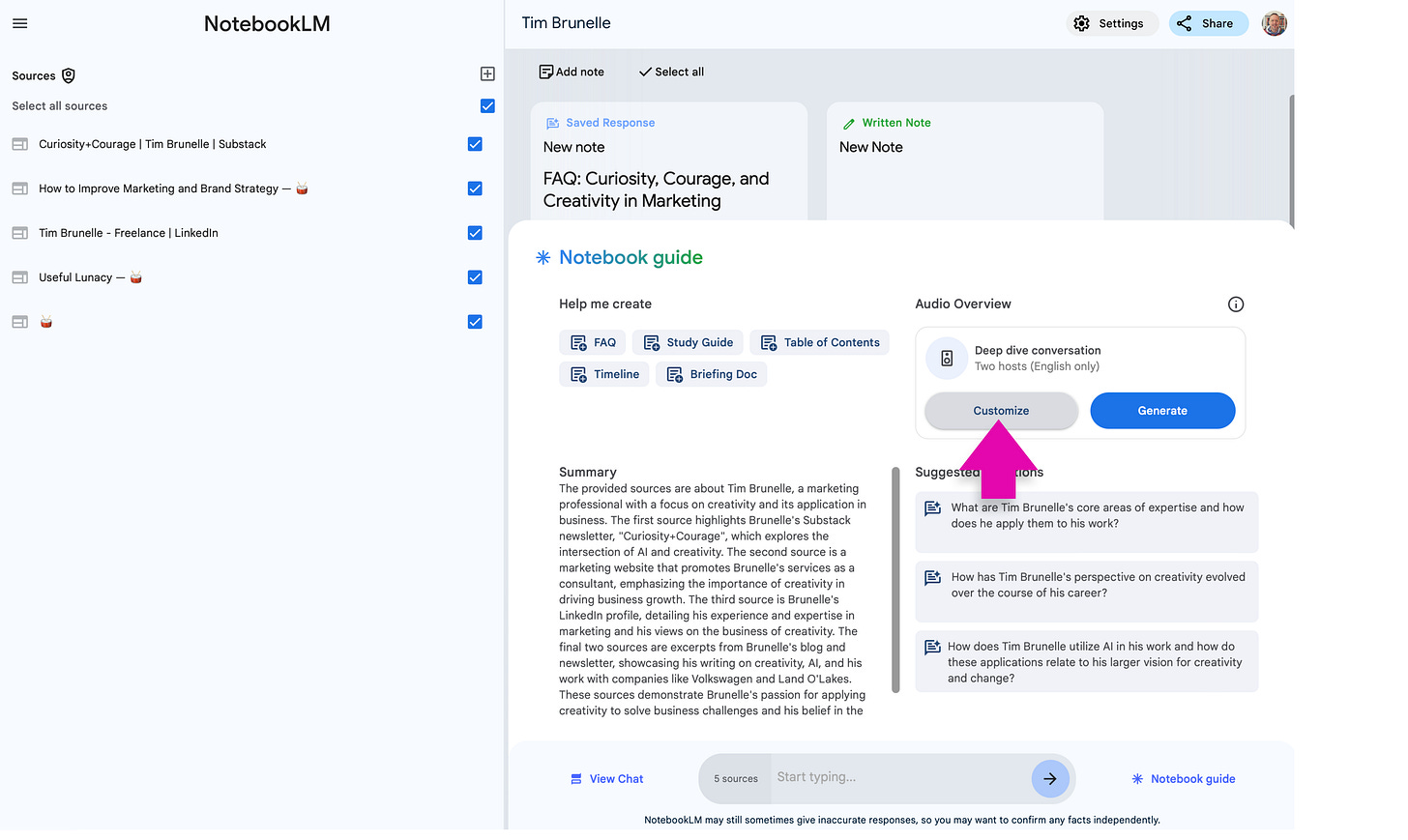
Task: Click the Settings gear icon
Action: [x=1081, y=23]
